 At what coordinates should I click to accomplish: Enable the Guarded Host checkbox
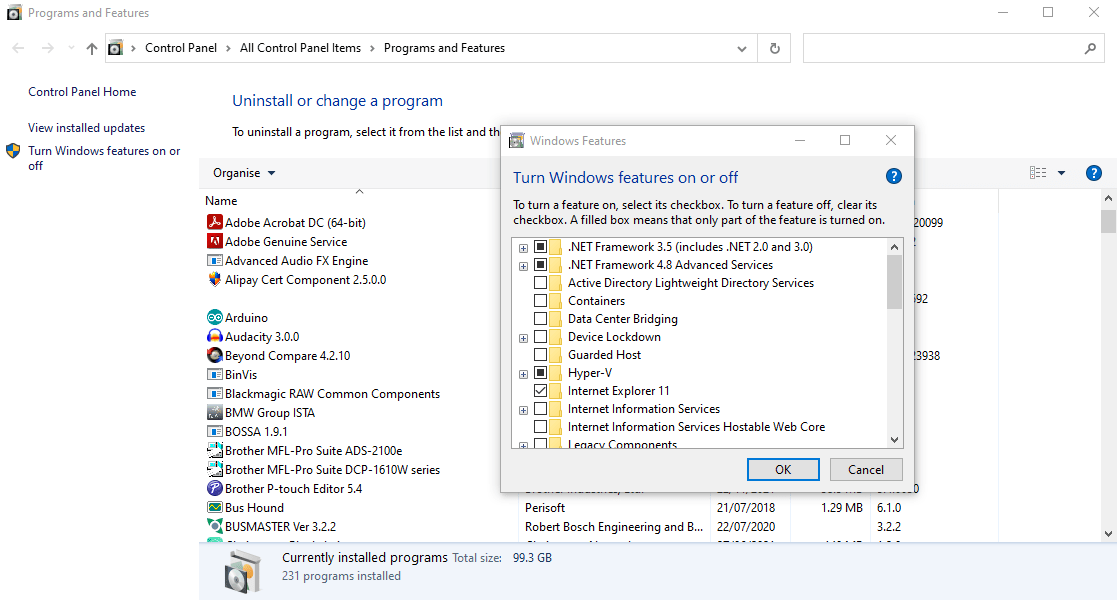(540, 355)
